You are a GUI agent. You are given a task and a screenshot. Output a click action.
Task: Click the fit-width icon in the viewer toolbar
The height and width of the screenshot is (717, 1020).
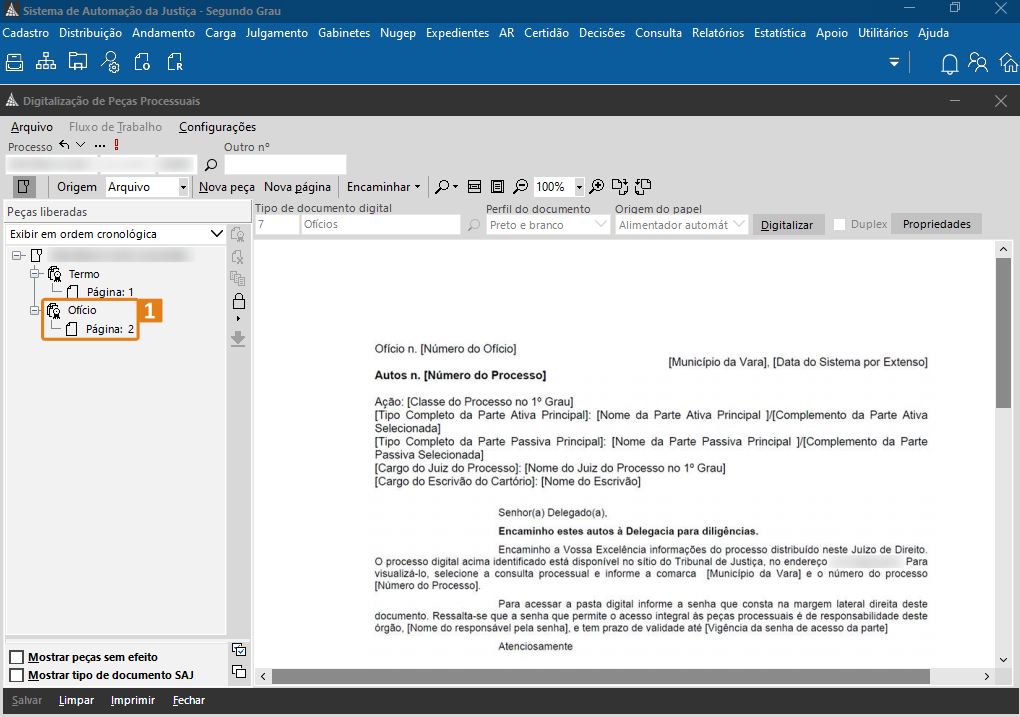pos(475,187)
